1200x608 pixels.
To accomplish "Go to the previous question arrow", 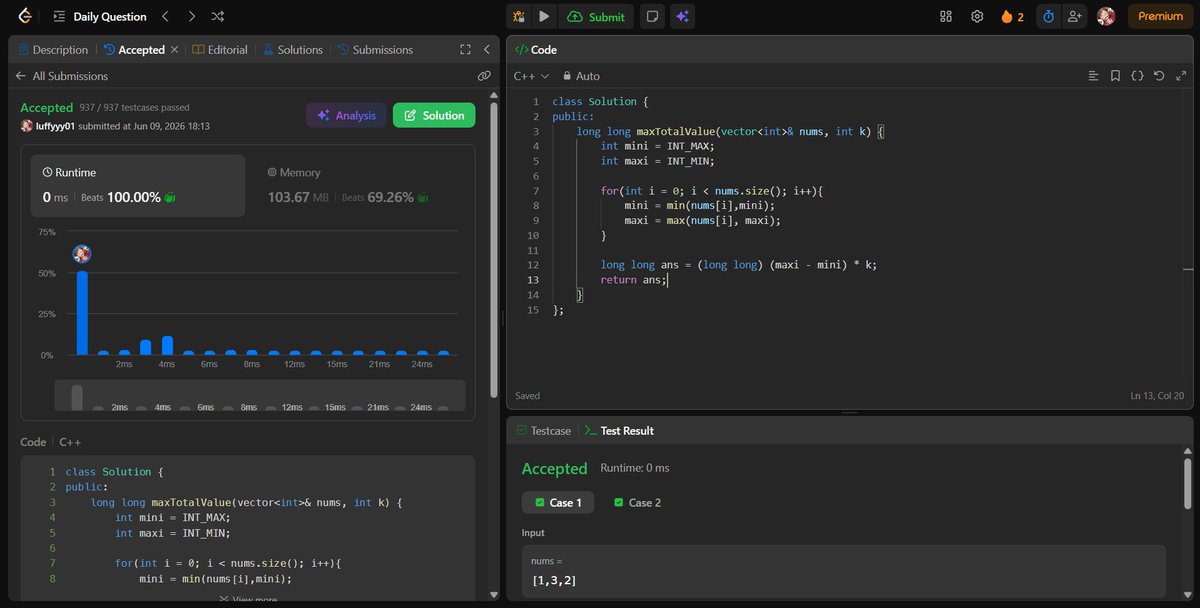I will 166,16.
